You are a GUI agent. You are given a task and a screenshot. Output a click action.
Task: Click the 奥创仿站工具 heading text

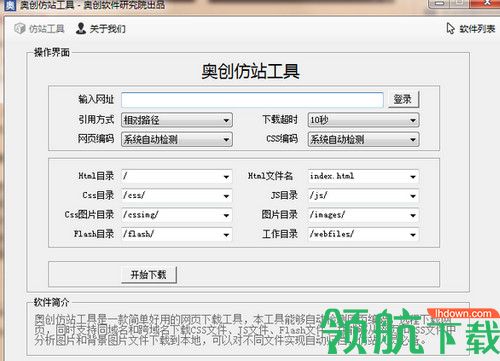click(250, 71)
